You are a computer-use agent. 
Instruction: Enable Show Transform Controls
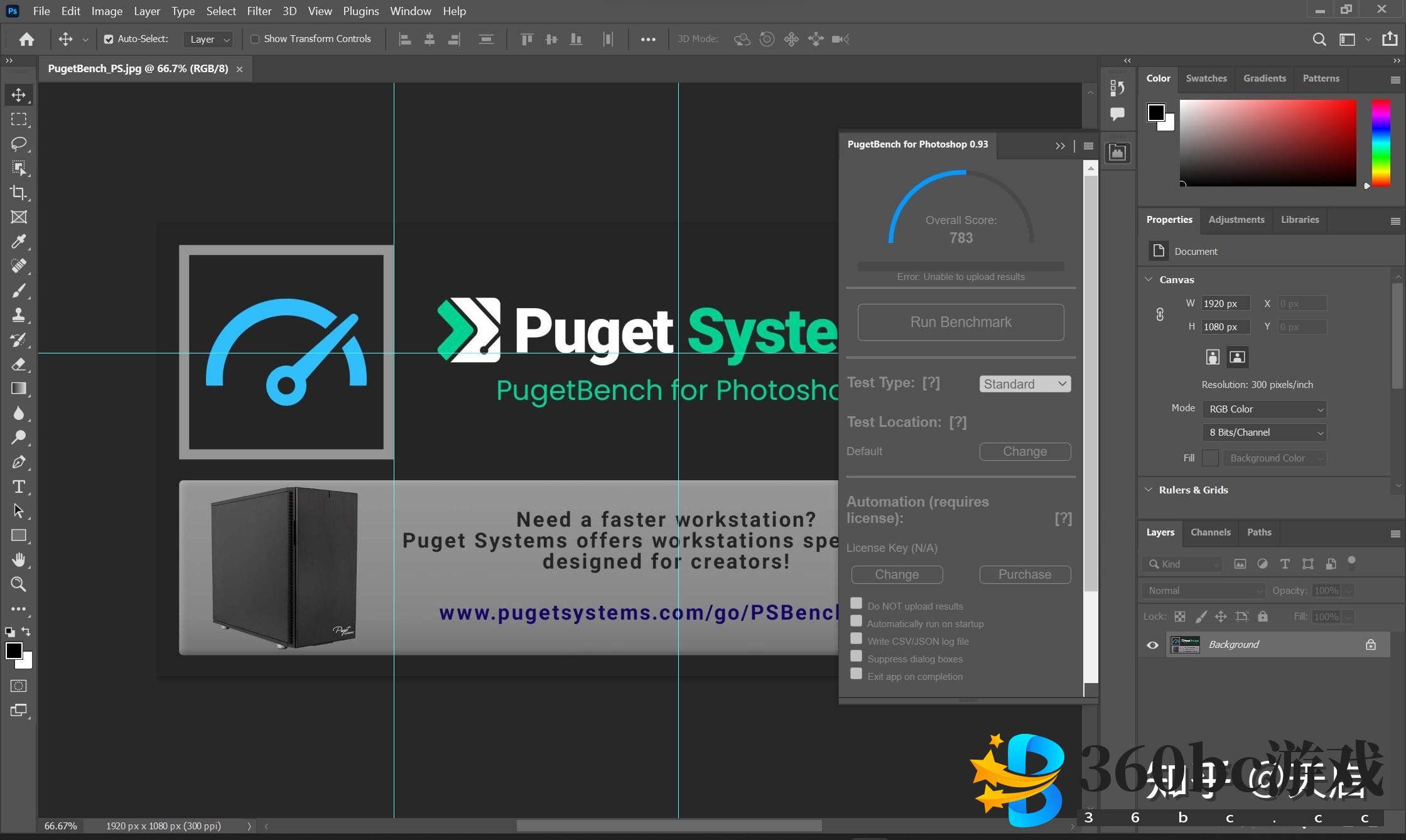(255, 39)
